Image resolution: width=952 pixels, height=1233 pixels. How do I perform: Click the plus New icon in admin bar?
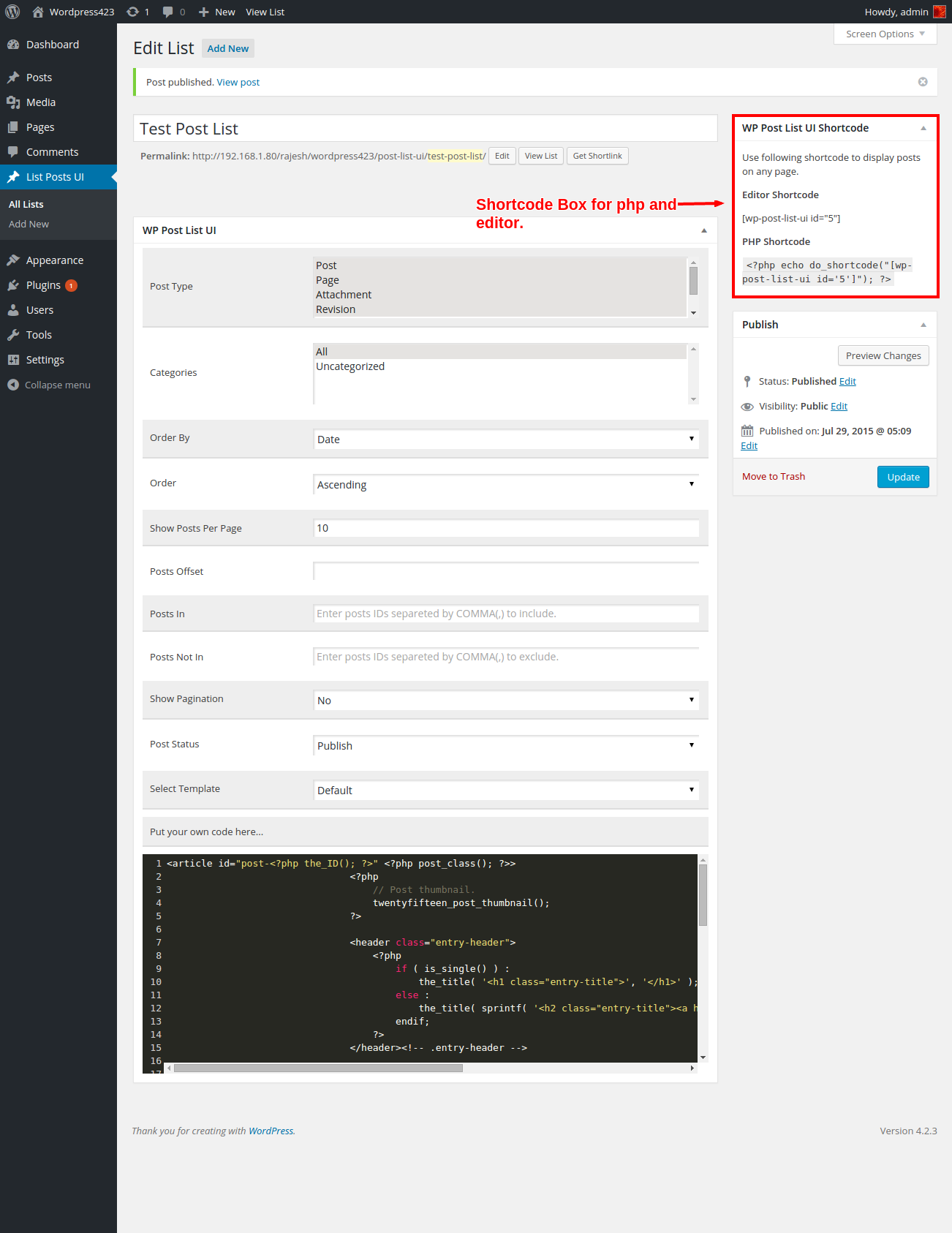point(204,12)
